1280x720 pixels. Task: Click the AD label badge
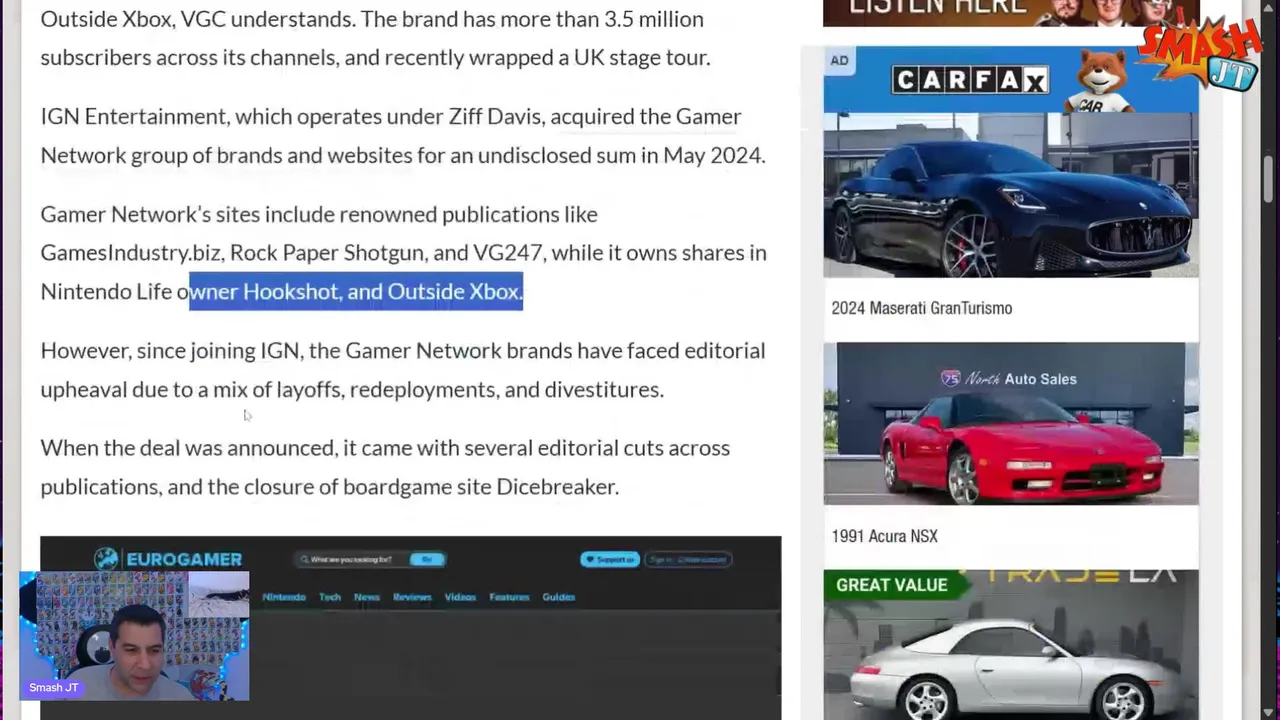pyautogui.click(x=839, y=61)
